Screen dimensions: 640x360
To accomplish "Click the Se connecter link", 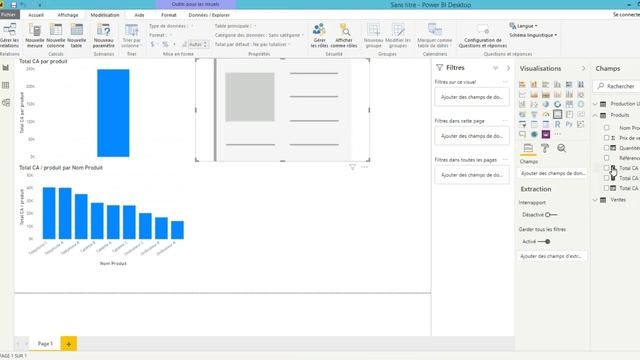I will [626, 14].
